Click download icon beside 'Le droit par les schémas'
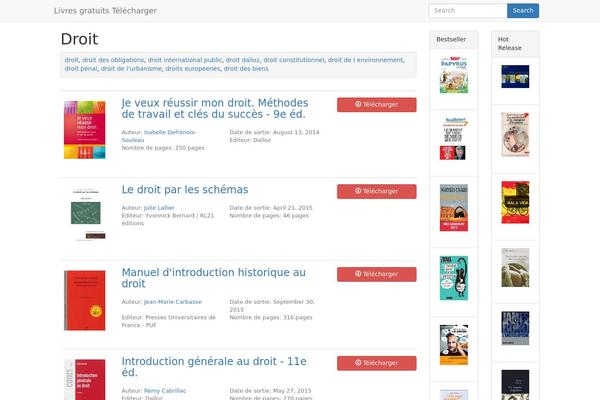600x400 pixels. click(x=358, y=191)
